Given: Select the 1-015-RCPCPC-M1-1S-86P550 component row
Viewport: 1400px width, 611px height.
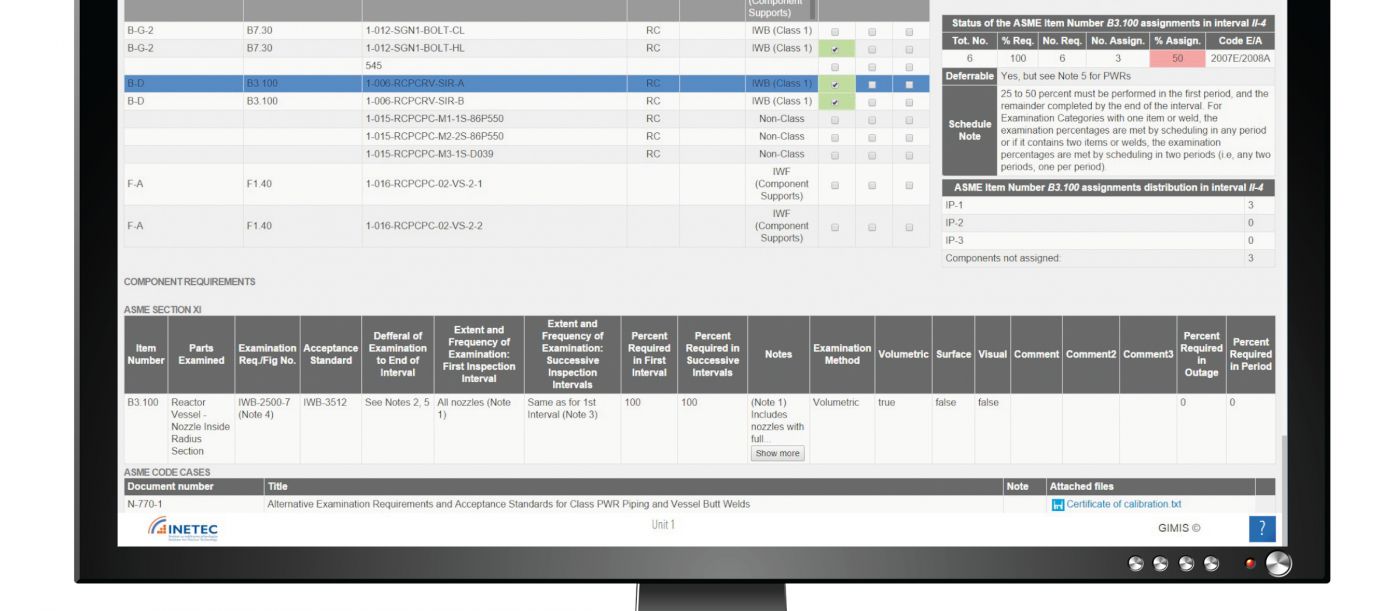Looking at the screenshot, I should [x=527, y=118].
